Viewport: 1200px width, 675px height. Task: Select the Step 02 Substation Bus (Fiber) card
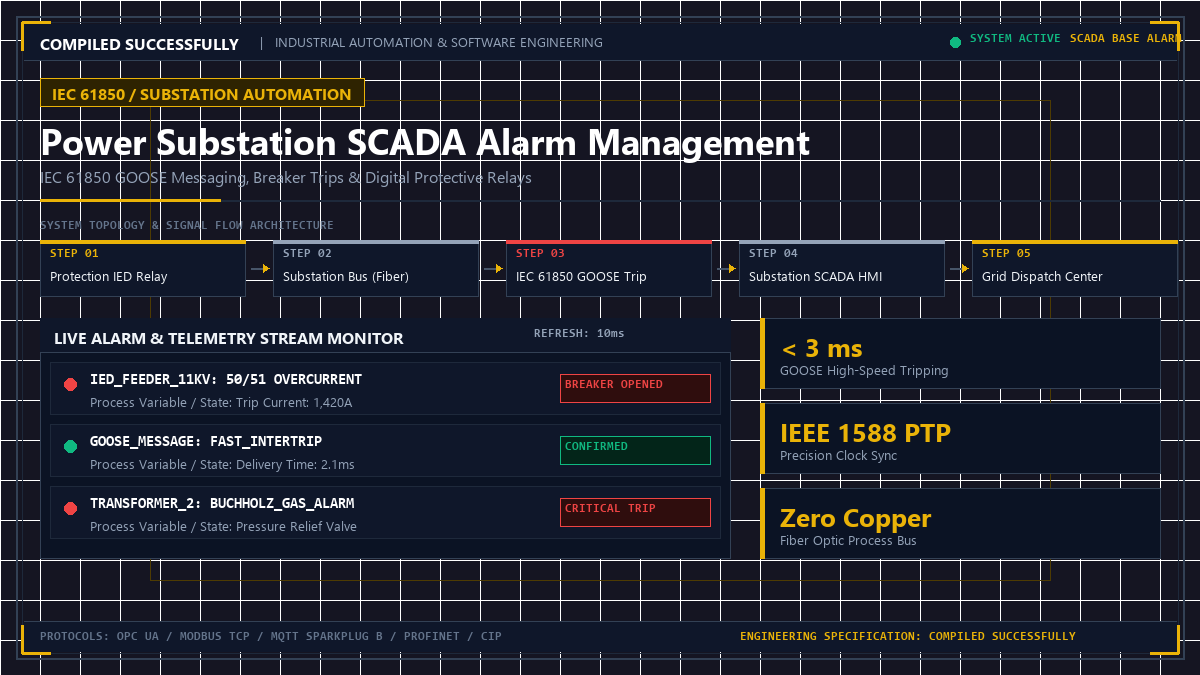coord(376,268)
